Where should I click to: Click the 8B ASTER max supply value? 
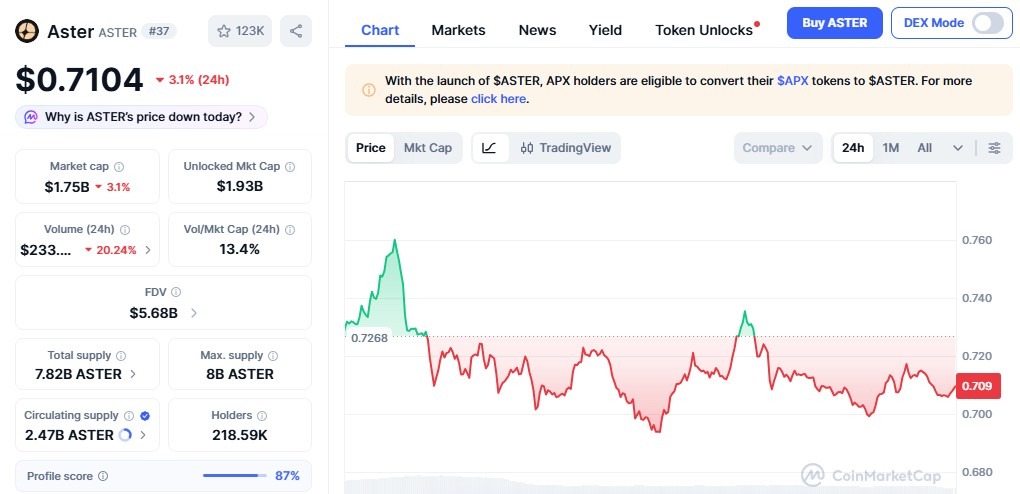coord(239,374)
